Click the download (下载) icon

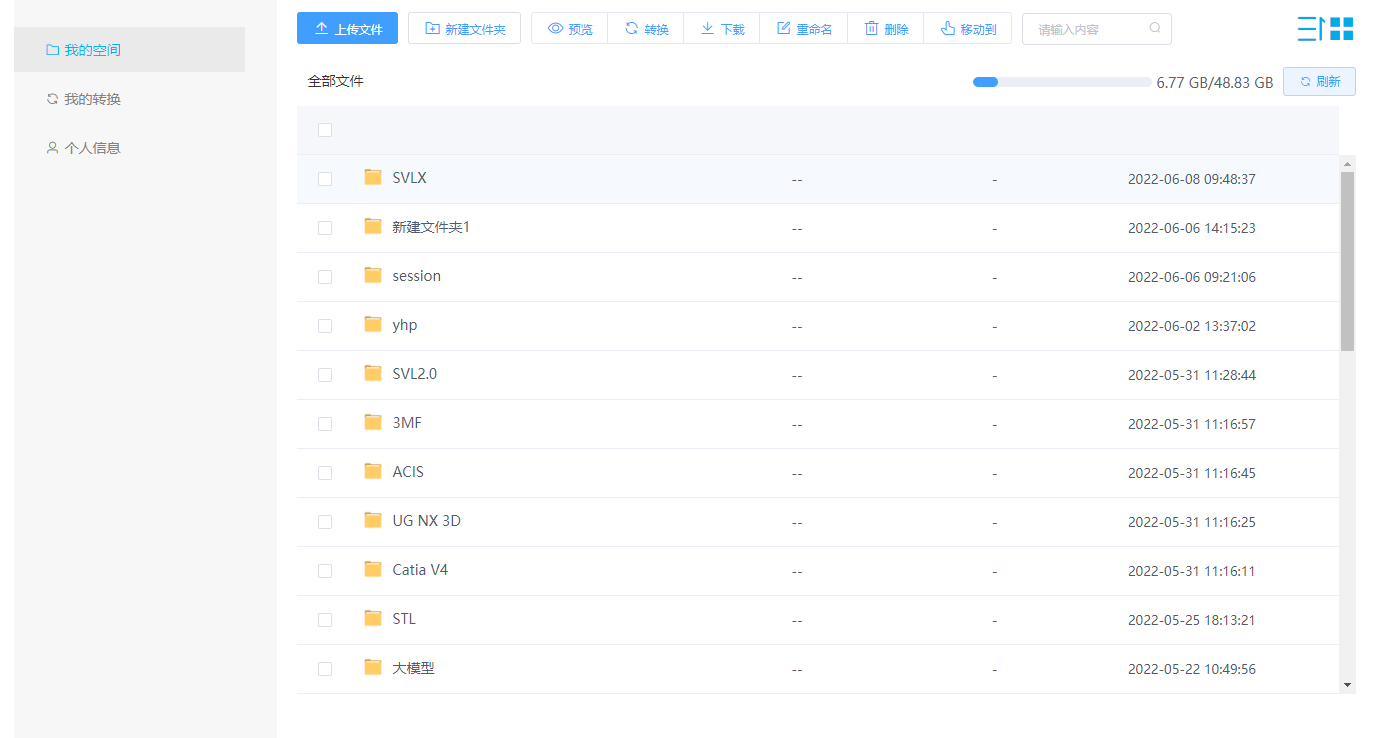707,29
